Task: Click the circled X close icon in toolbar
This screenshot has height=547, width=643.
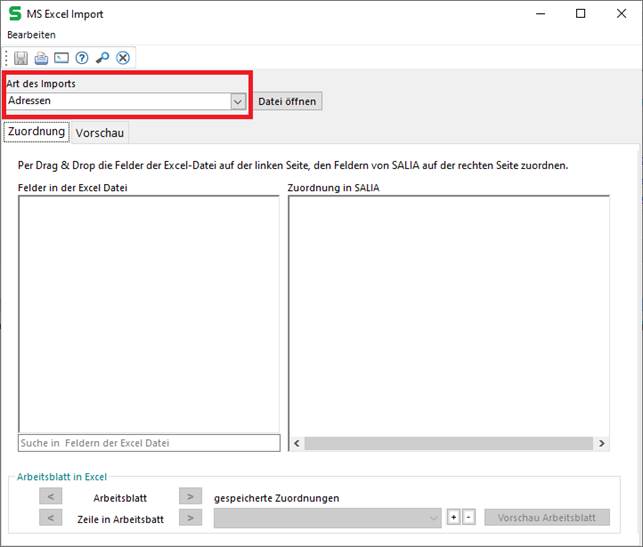Action: pos(123,58)
